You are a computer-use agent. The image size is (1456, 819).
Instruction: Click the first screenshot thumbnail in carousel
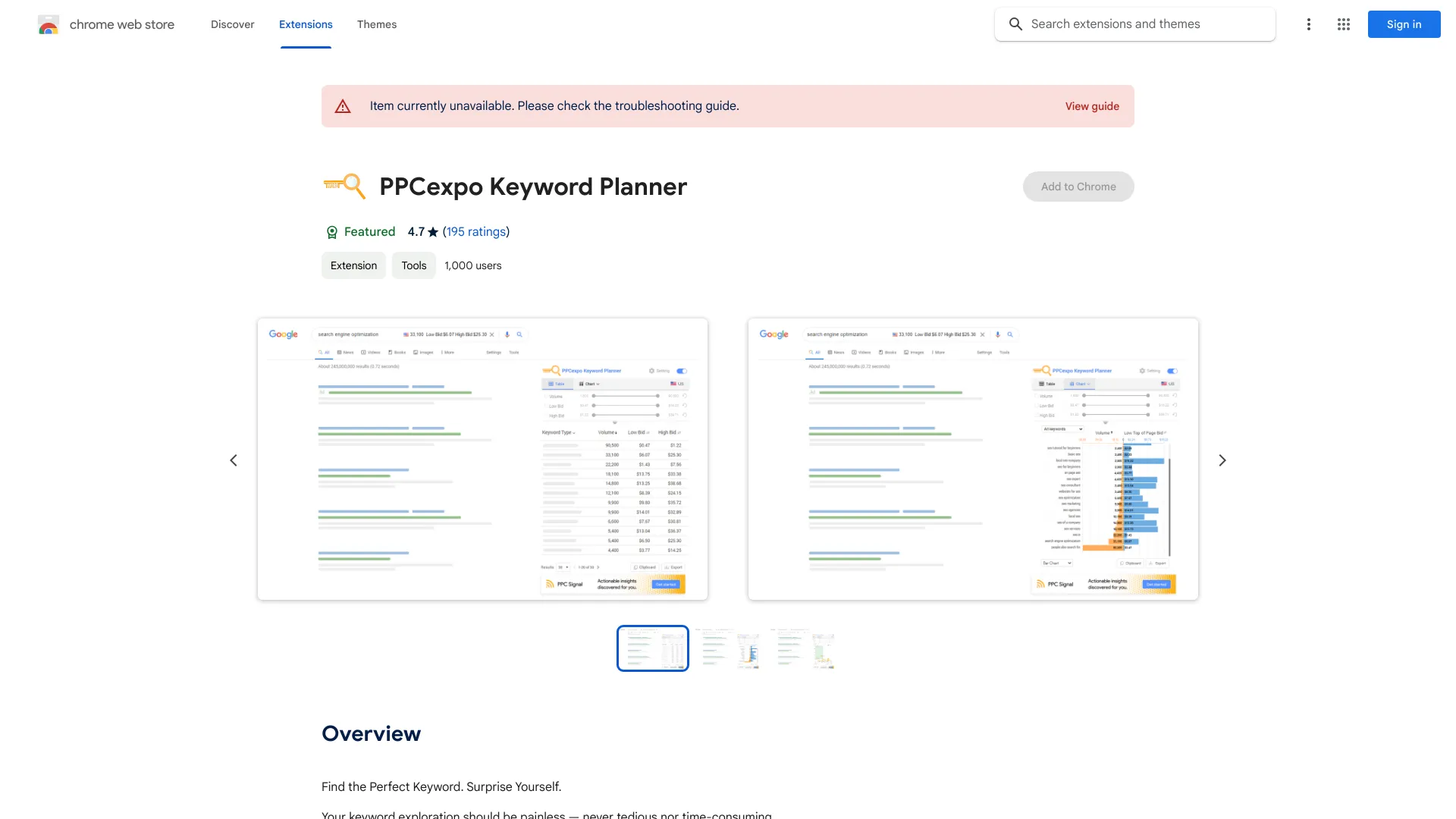(653, 648)
